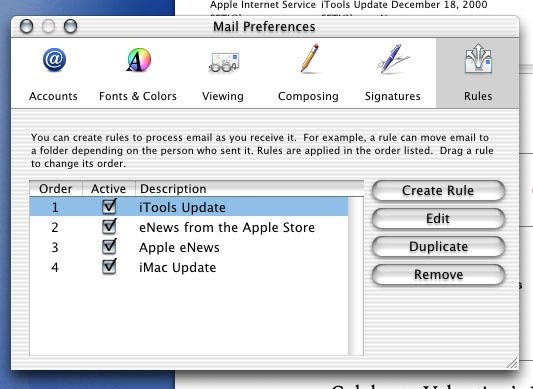Select the iMac Update rule
This screenshot has height=389, width=533.
click(x=189, y=267)
